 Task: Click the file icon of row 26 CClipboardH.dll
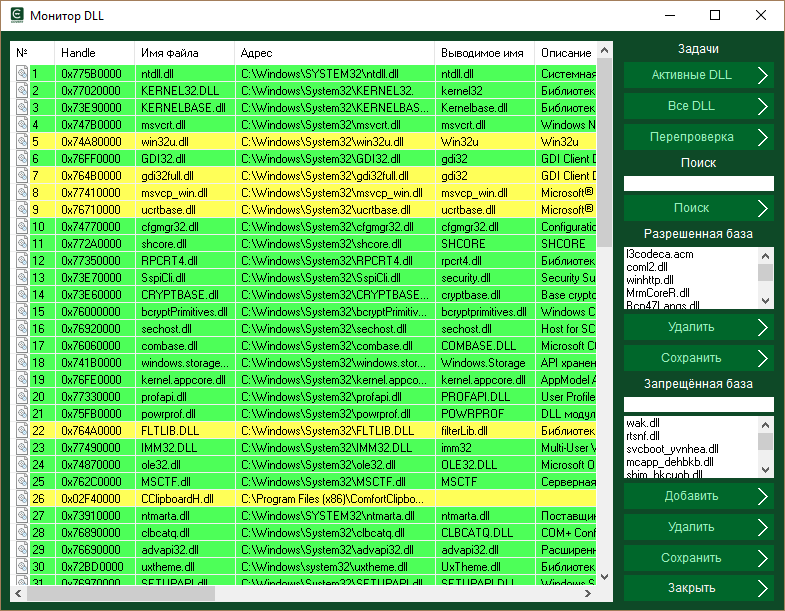click(21, 499)
